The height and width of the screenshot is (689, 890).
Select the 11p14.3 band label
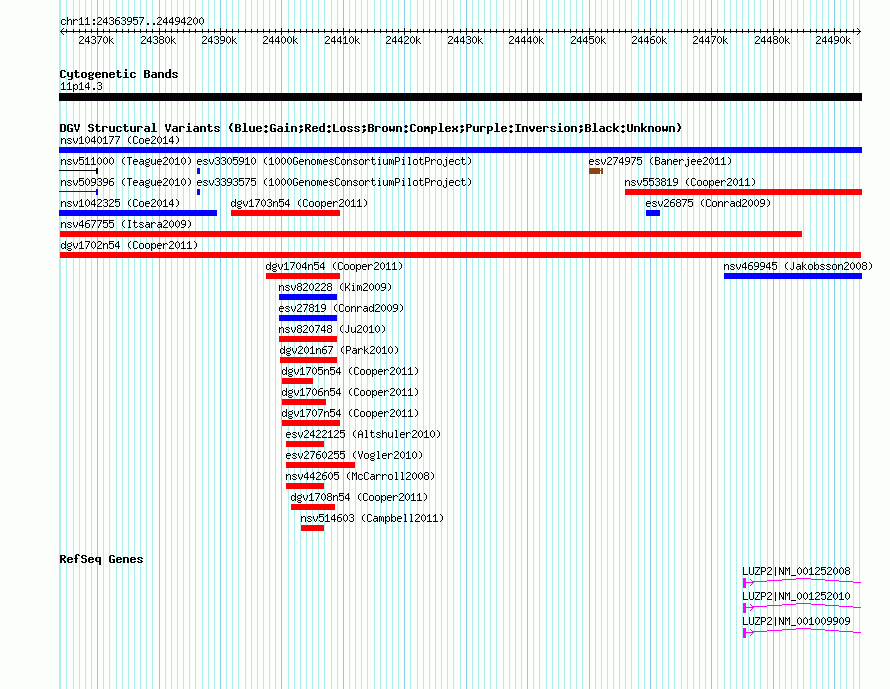81,86
